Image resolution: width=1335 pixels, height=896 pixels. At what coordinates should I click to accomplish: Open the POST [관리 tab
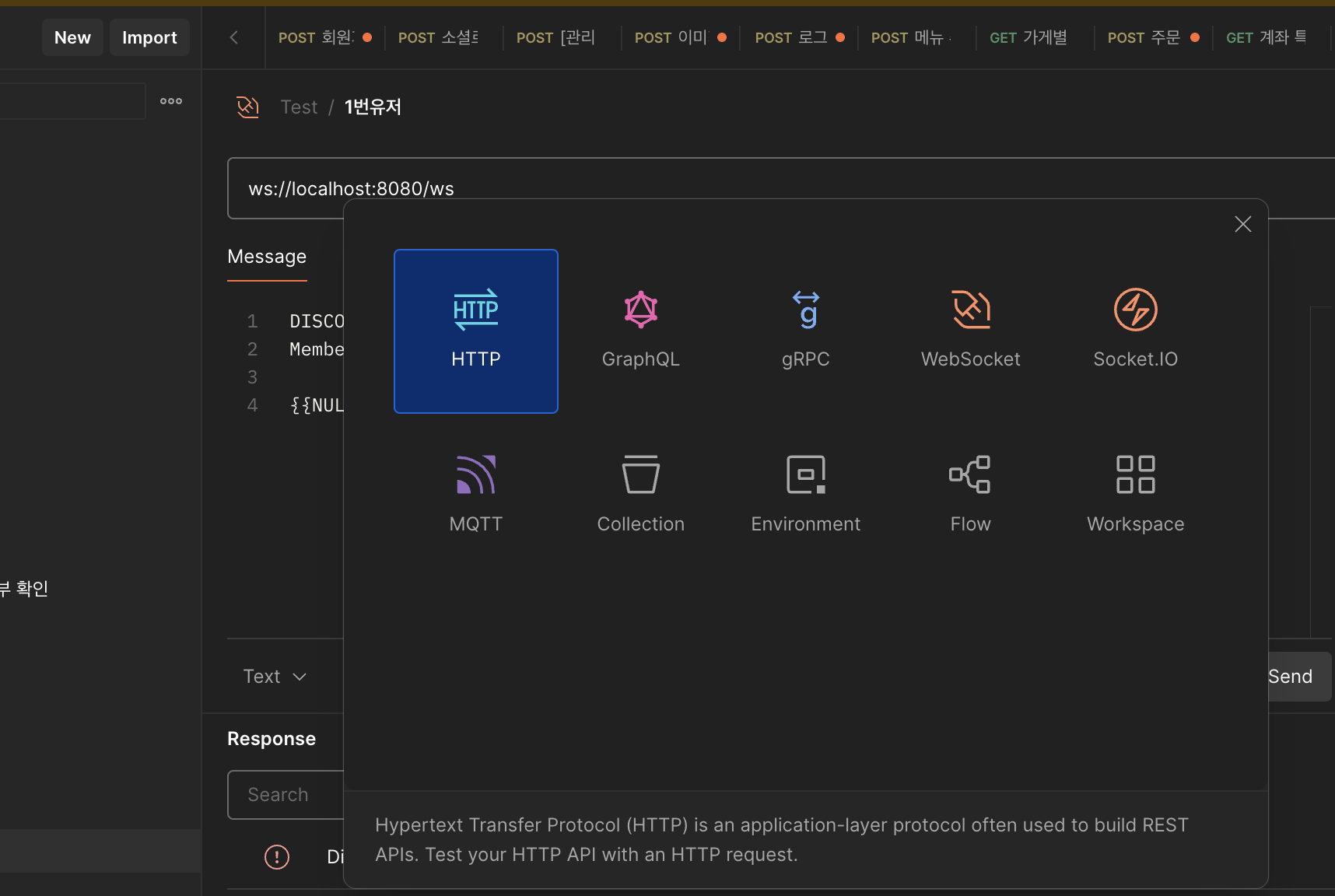click(562, 37)
